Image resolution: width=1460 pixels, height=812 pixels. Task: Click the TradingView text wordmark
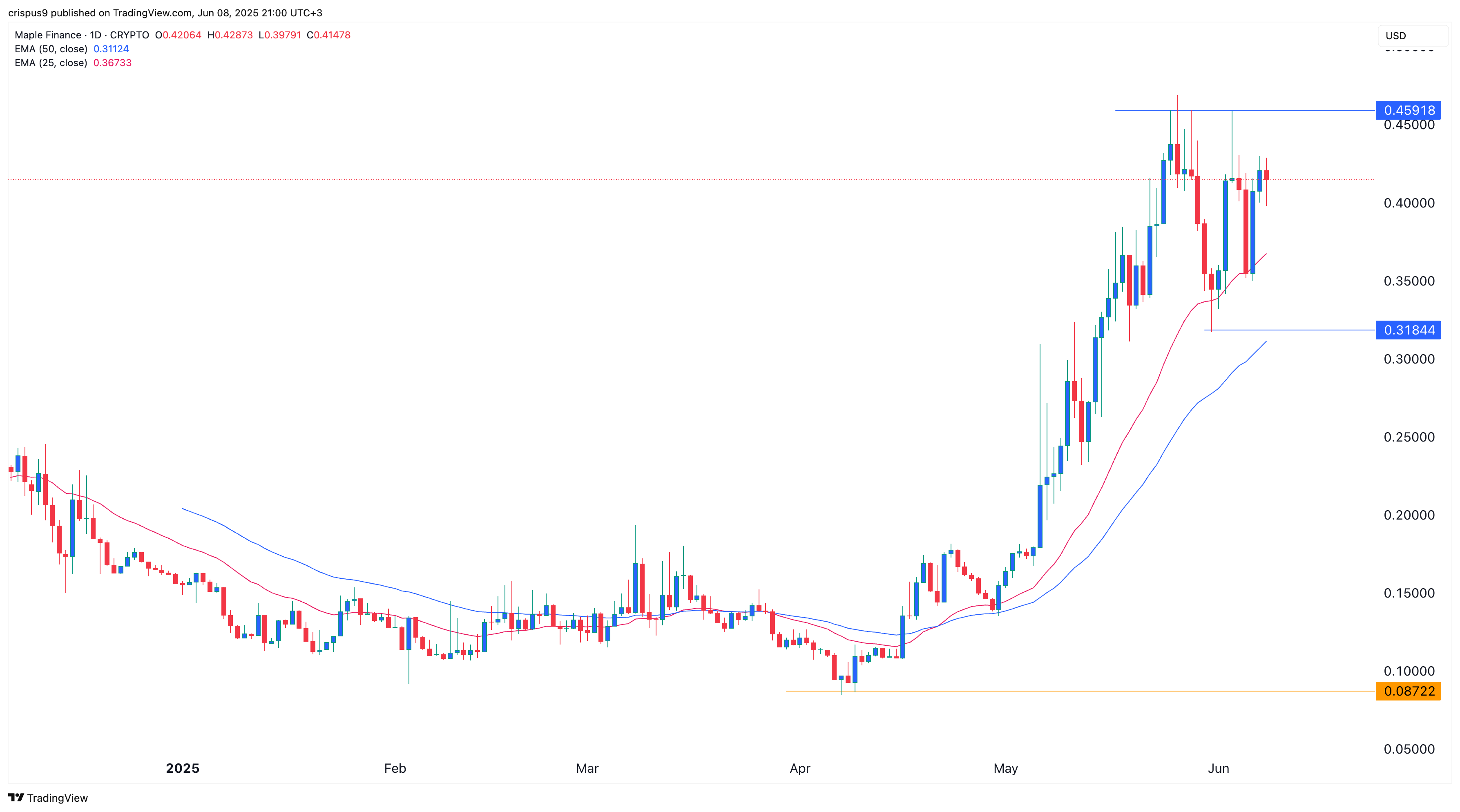coord(57,798)
